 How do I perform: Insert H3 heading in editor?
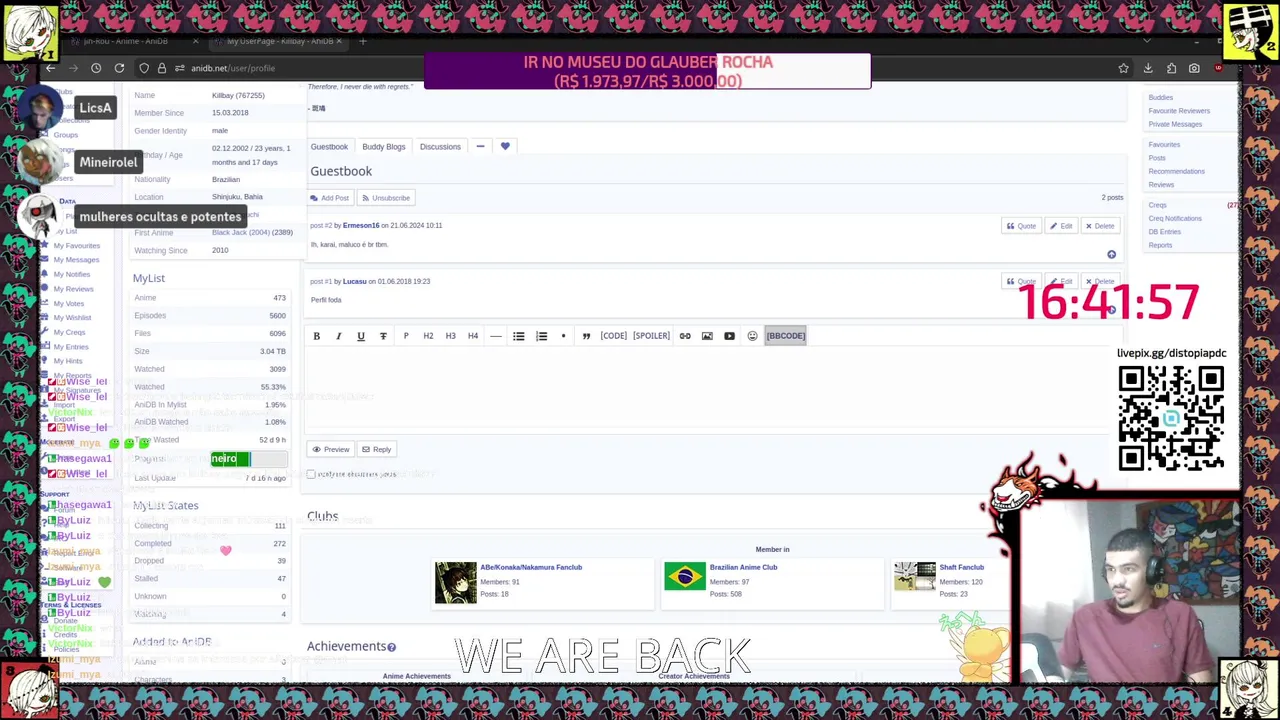click(450, 336)
